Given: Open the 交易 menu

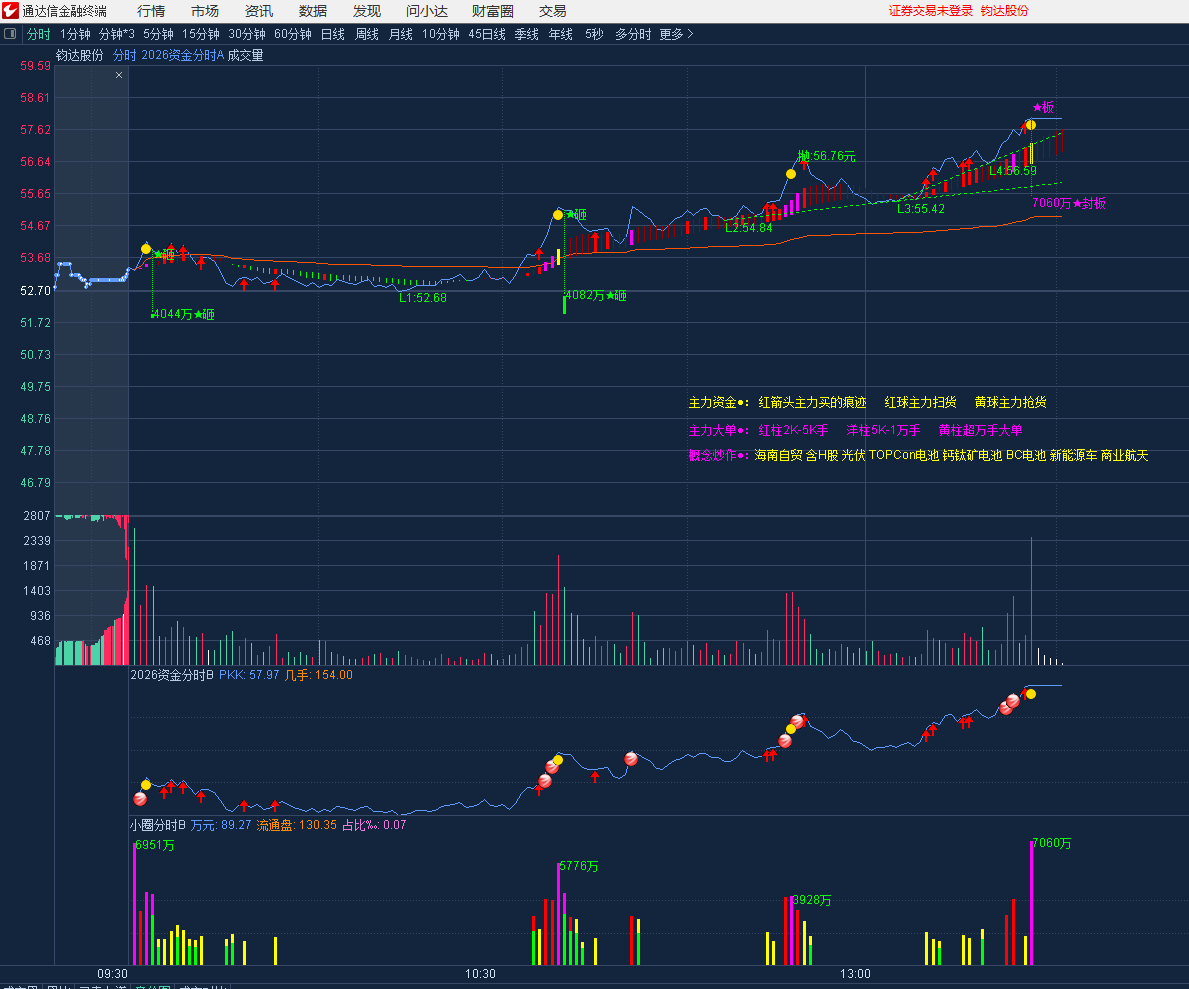Looking at the screenshot, I should (x=552, y=11).
